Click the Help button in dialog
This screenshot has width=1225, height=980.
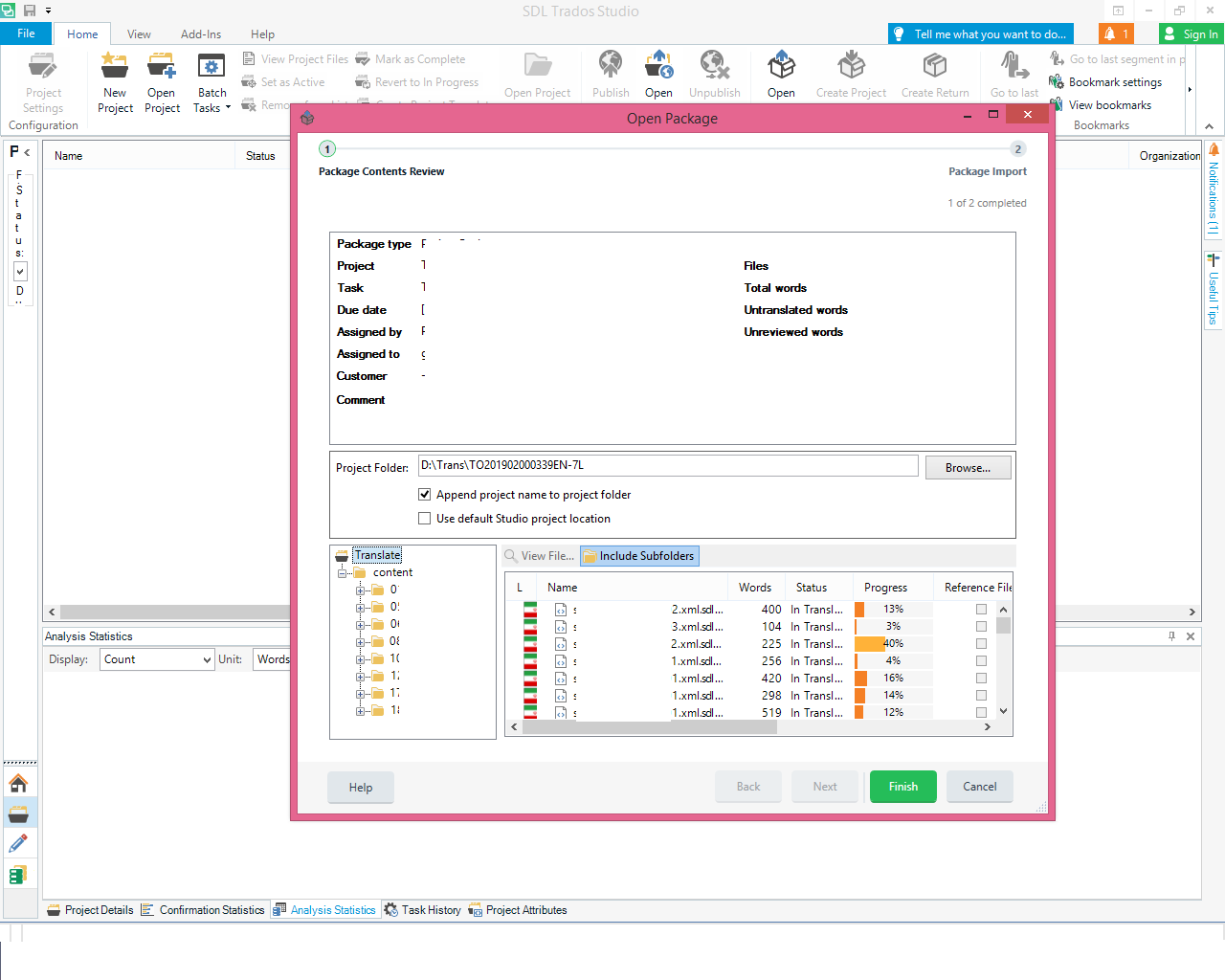point(361,788)
